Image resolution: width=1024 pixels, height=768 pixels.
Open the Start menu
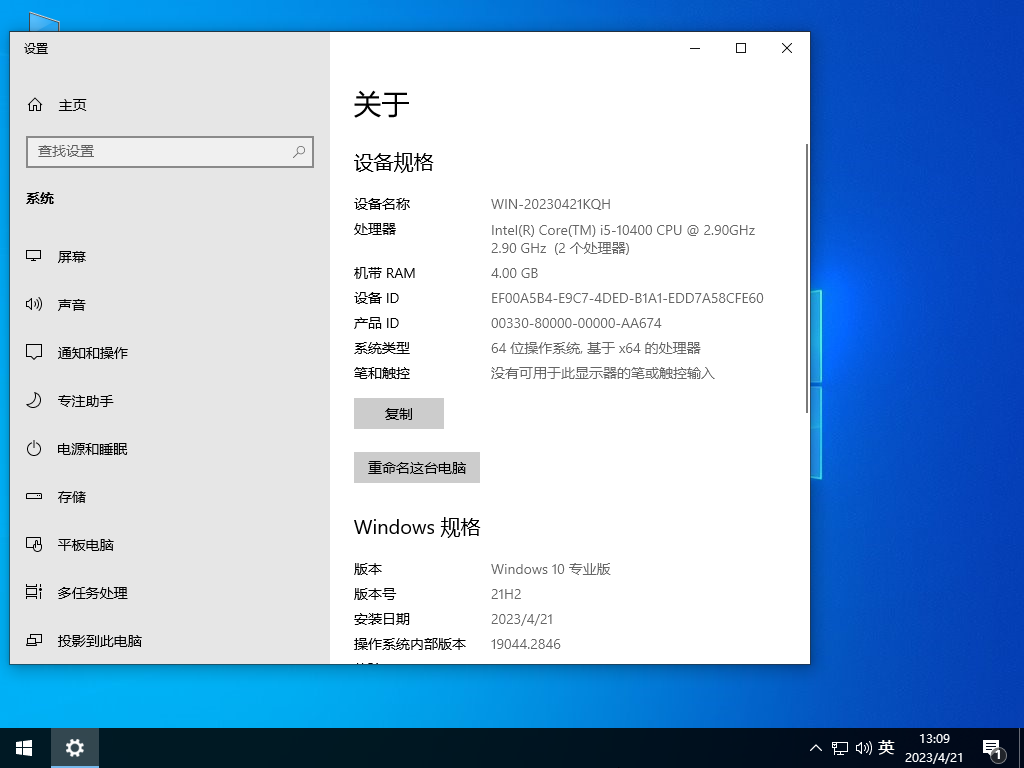point(22,748)
